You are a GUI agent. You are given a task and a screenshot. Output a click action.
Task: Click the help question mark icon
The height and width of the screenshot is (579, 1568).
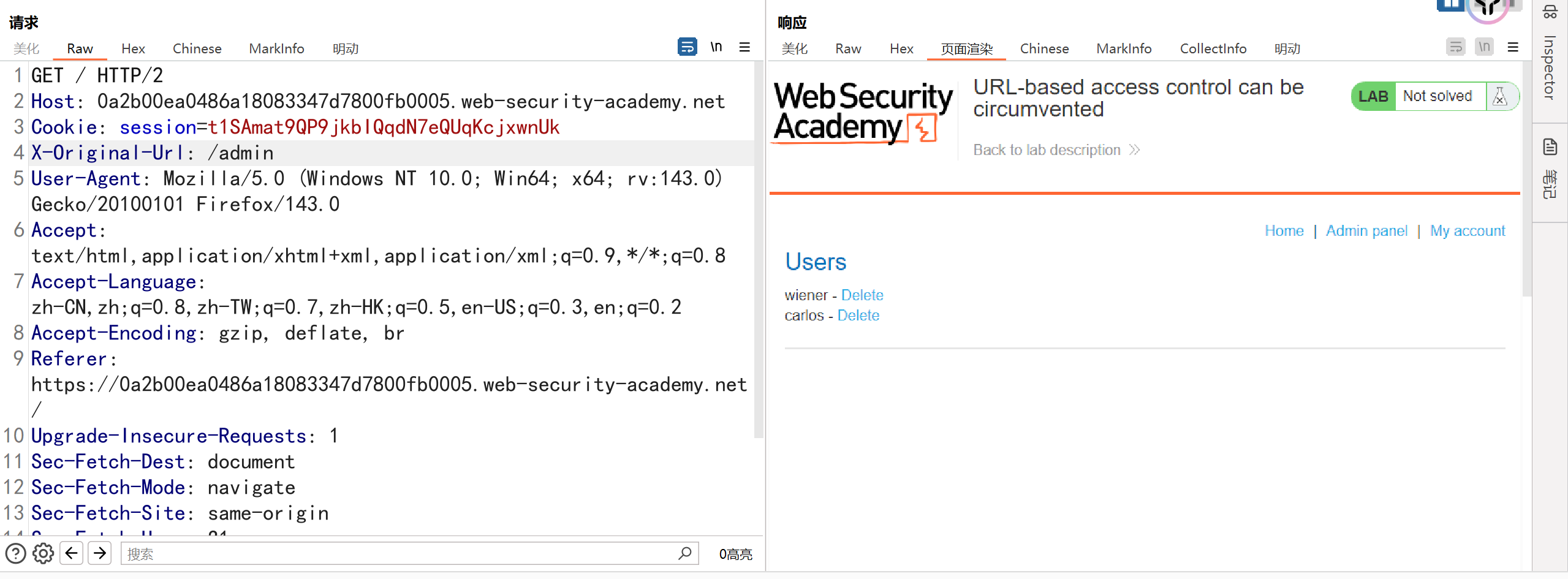[x=15, y=554]
